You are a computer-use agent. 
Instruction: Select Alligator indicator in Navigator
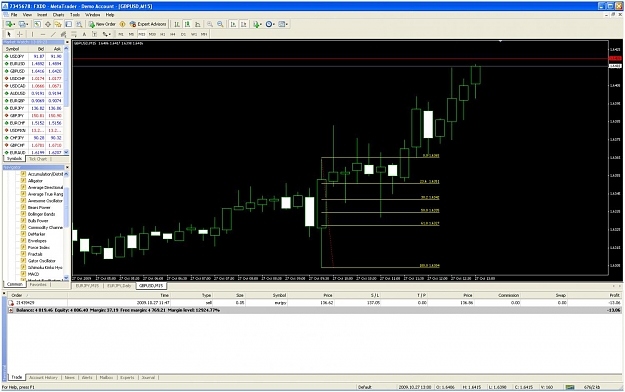point(35,181)
